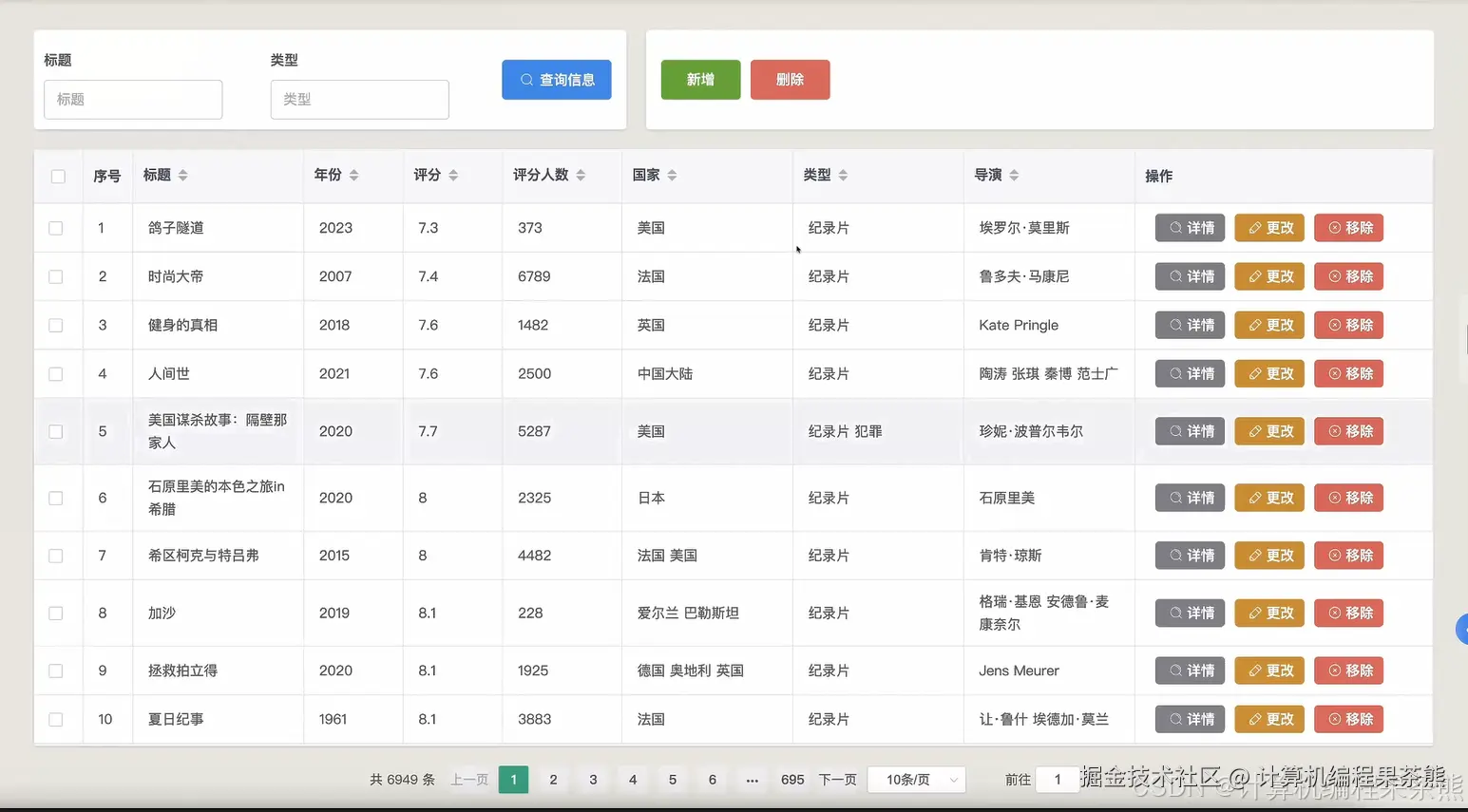Remove 人间世 with 移除 button
Image resolution: width=1468 pixels, height=812 pixels.
pyautogui.click(x=1348, y=373)
